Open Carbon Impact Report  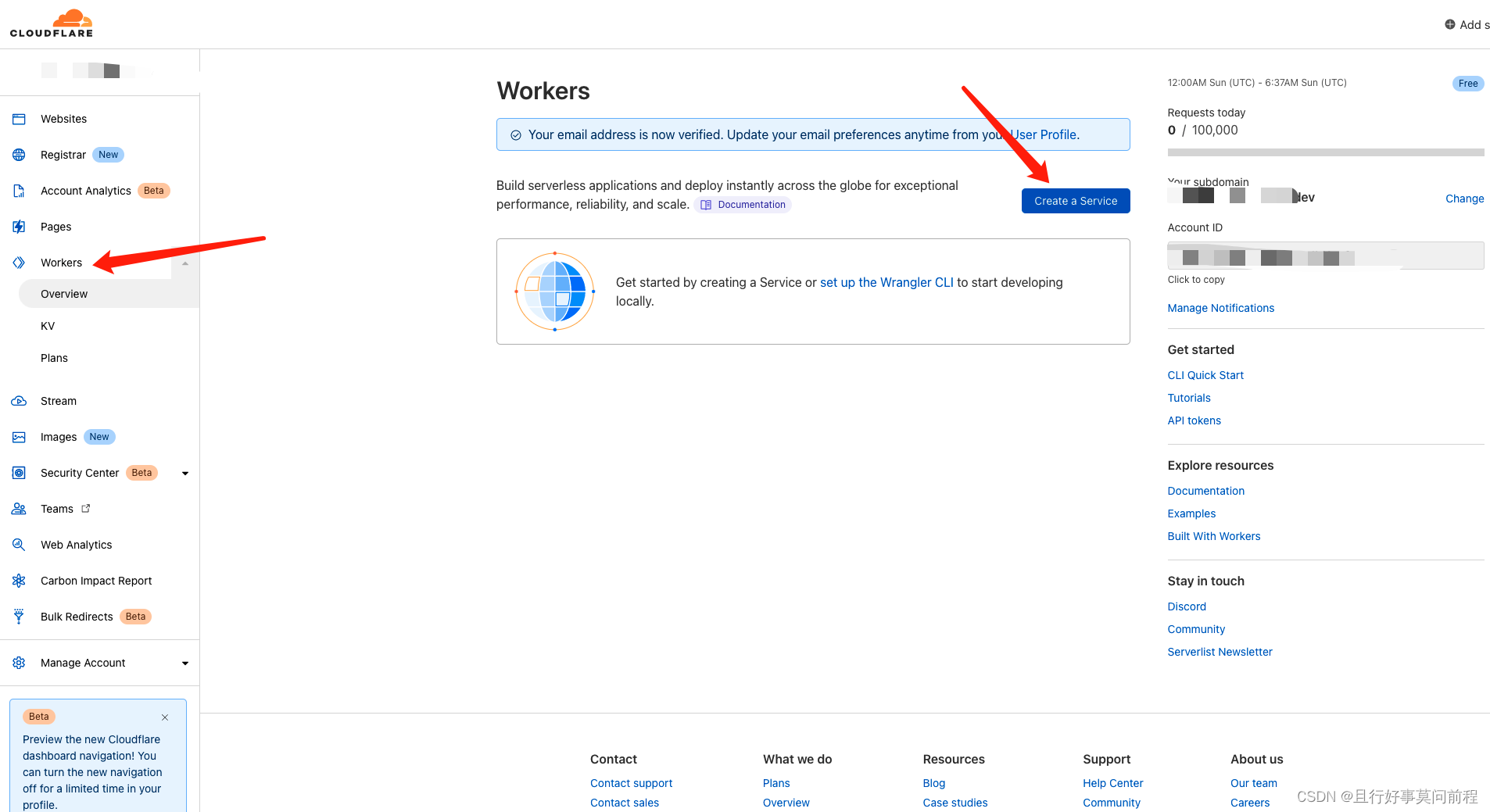[96, 581]
